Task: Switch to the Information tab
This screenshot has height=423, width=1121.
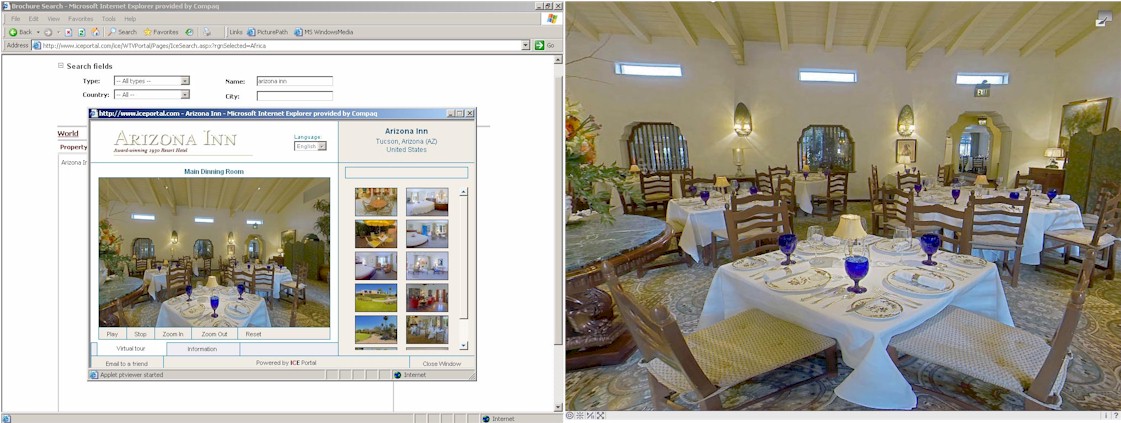Action: [203, 349]
